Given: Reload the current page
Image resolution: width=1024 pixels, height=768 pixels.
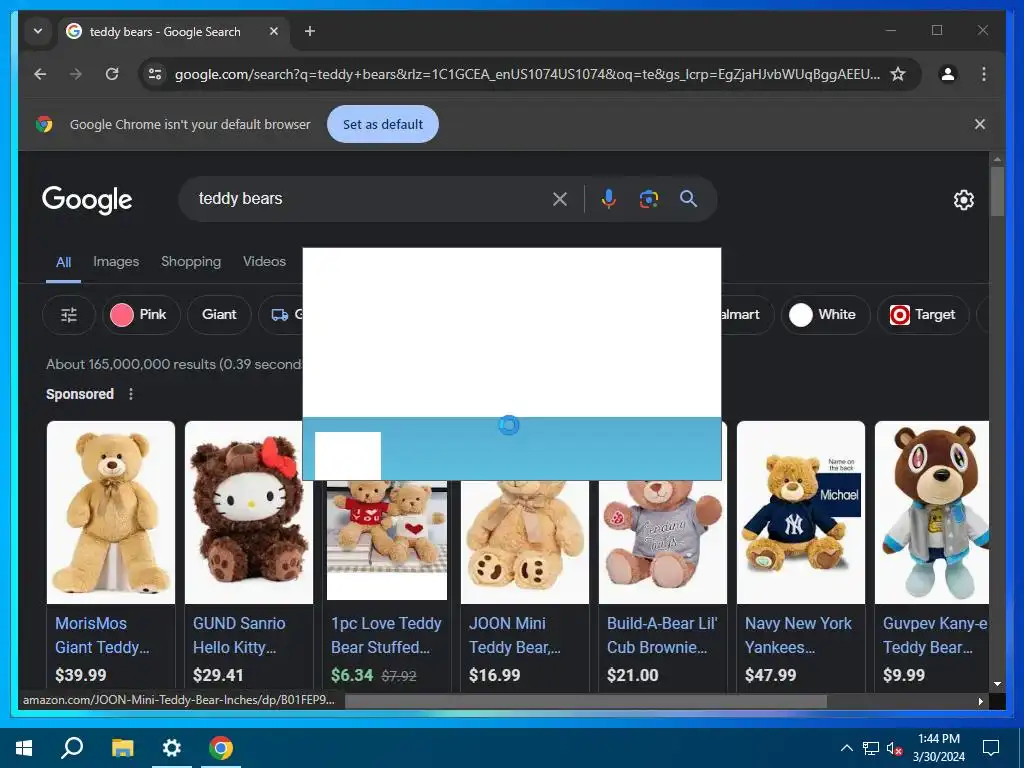Looking at the screenshot, I should [112, 74].
